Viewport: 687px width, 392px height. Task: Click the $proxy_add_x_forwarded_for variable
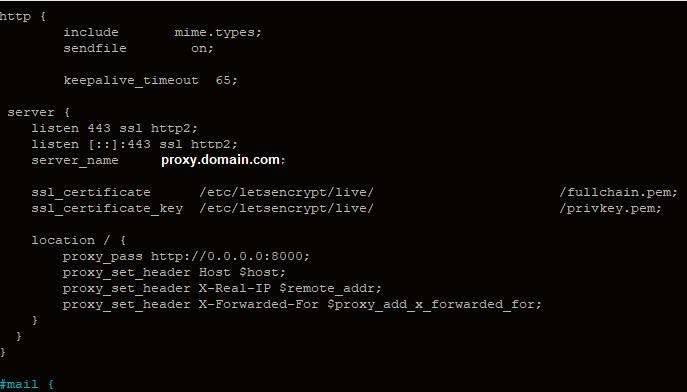434,304
